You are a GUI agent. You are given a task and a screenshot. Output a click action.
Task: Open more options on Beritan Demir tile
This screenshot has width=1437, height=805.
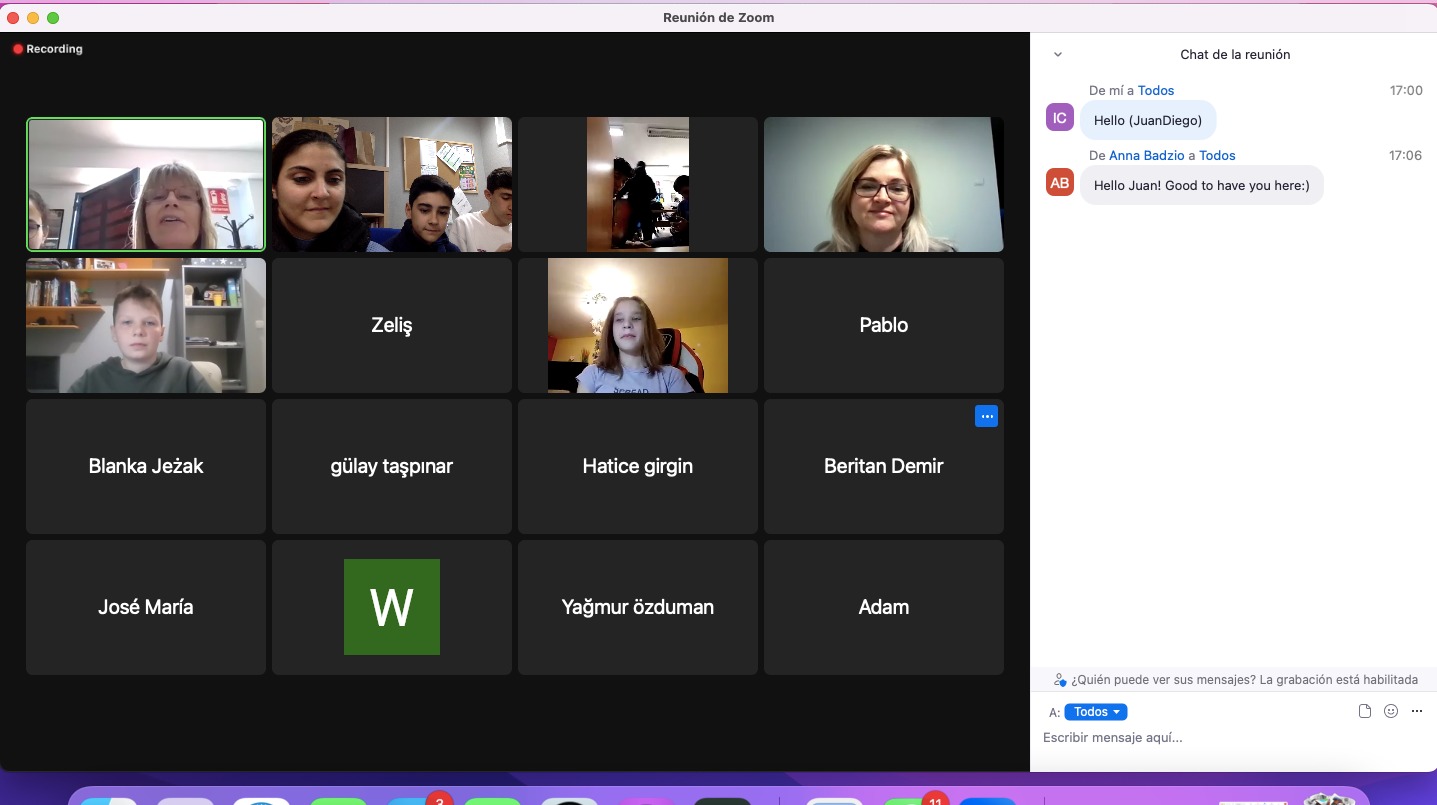(986, 416)
